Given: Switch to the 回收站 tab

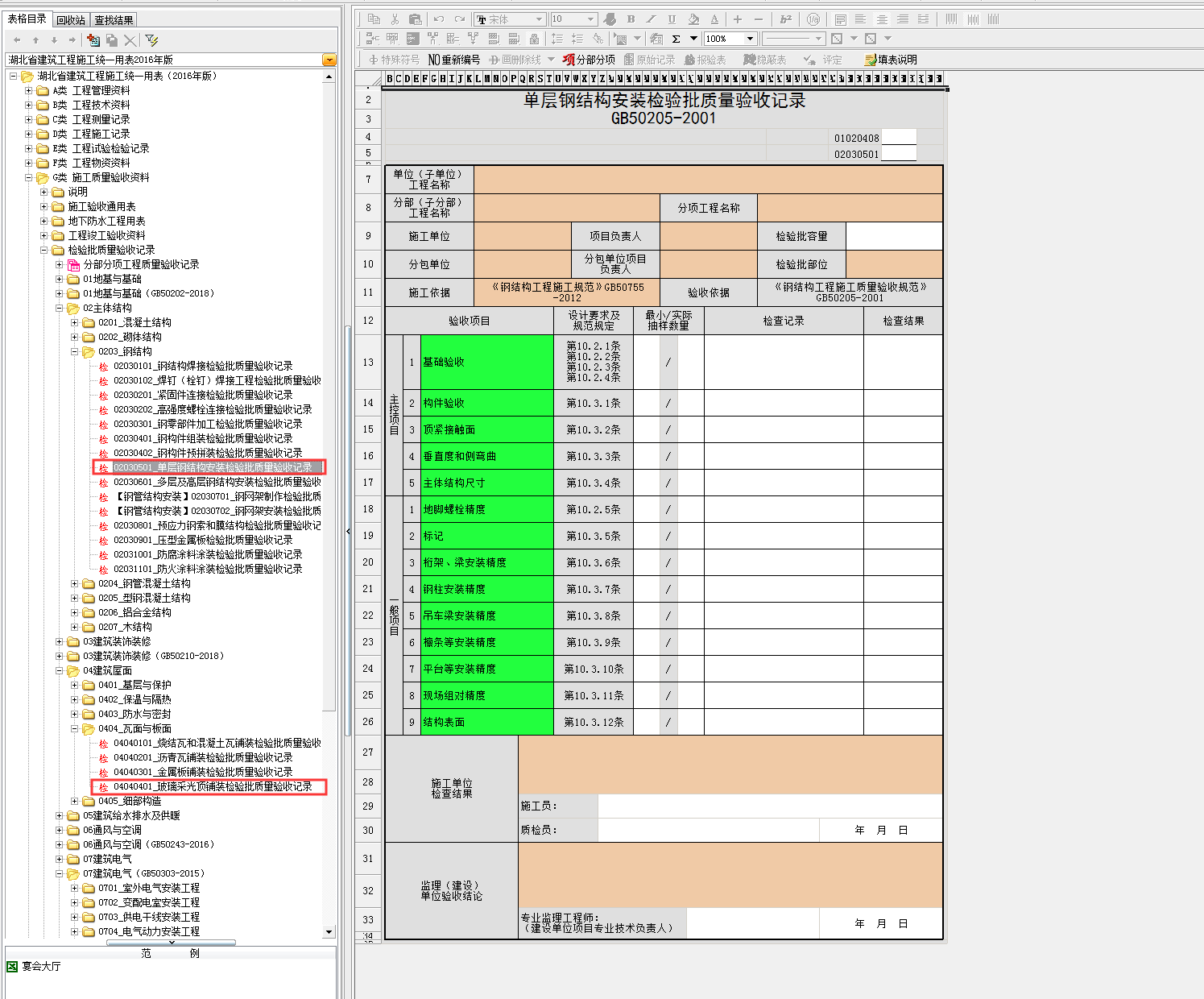Looking at the screenshot, I should 71,19.
